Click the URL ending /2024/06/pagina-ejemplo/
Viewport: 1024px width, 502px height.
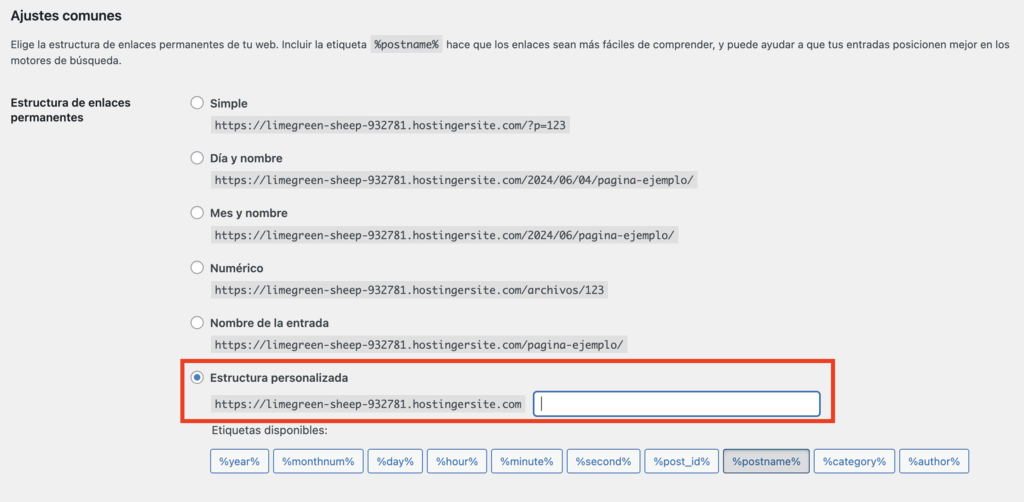(445, 235)
